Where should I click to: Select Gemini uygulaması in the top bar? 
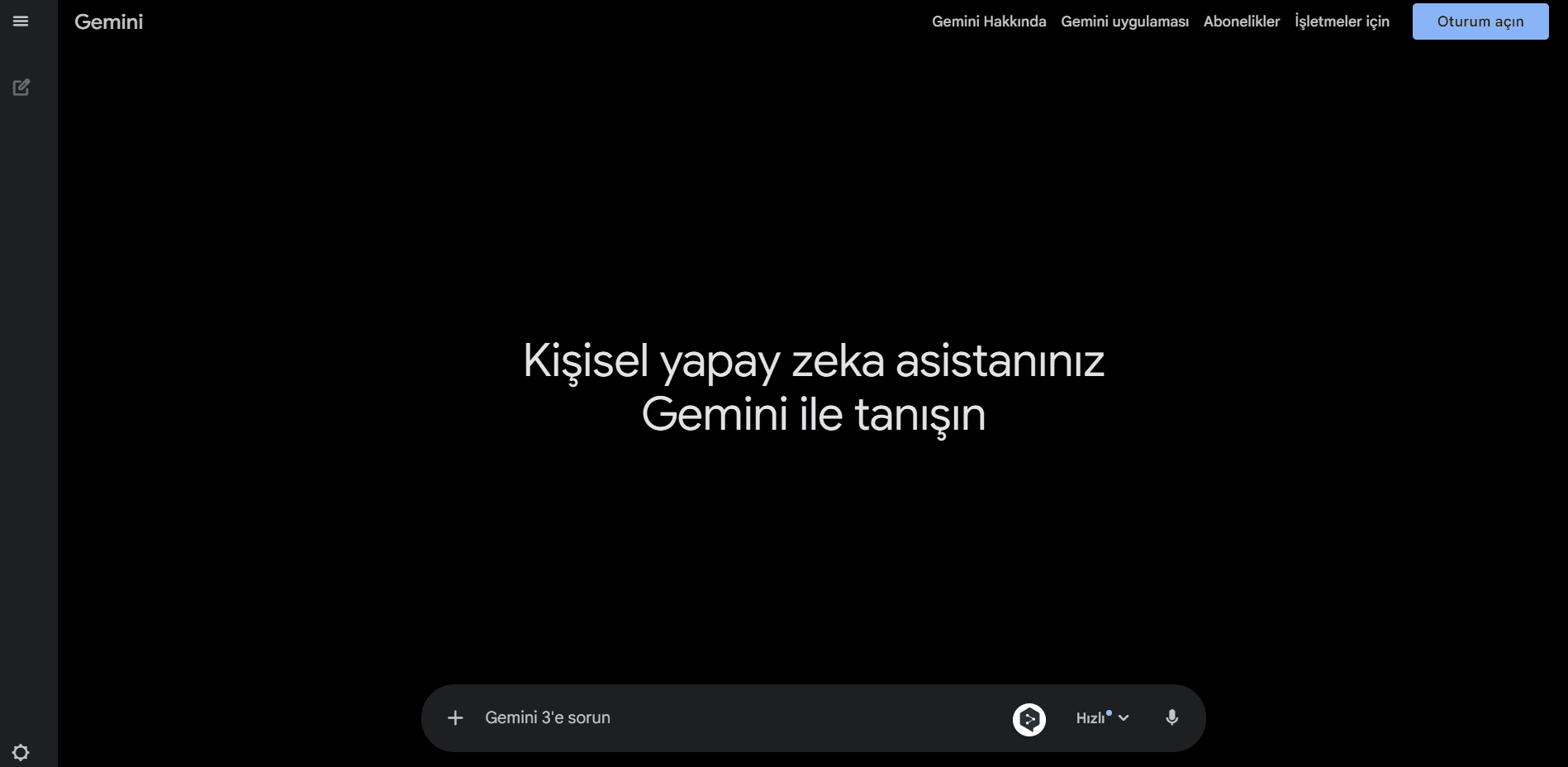pos(1125,21)
